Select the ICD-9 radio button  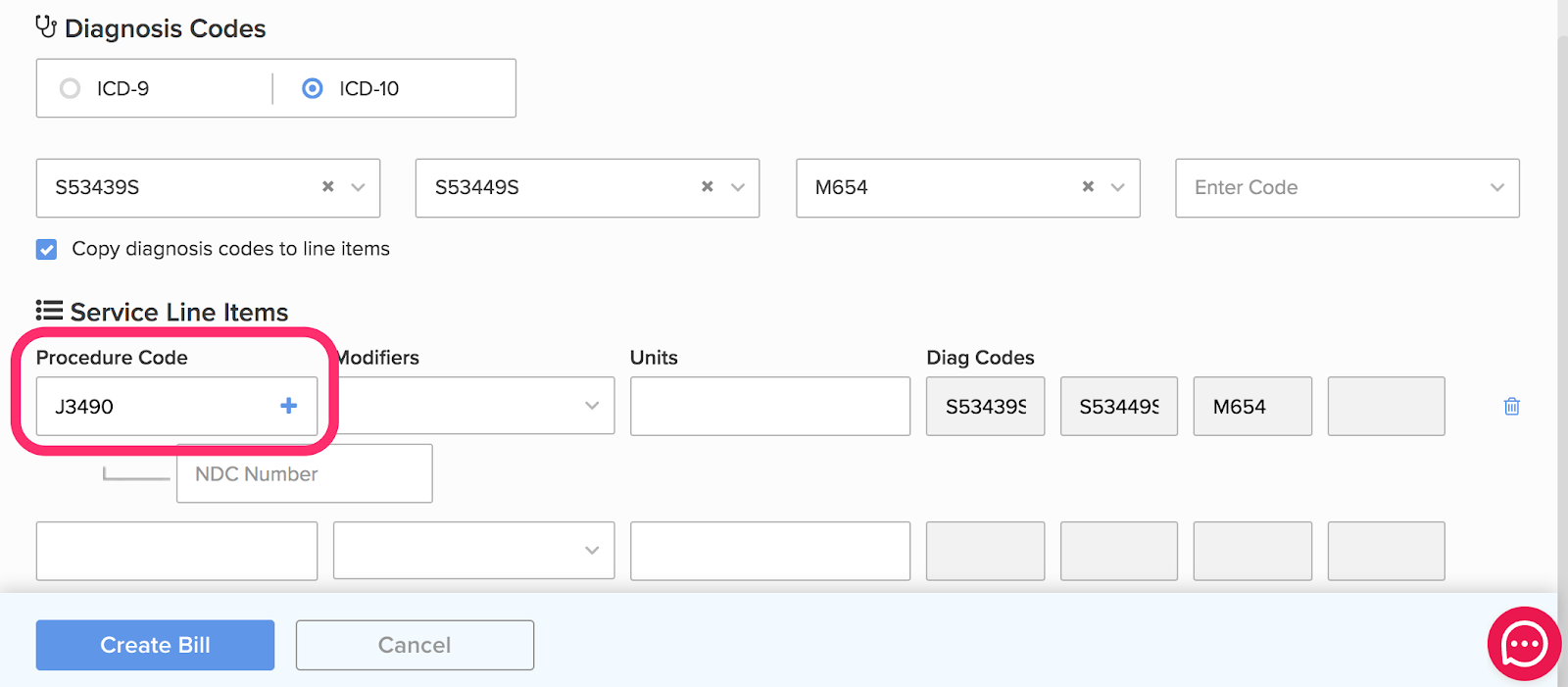click(70, 88)
